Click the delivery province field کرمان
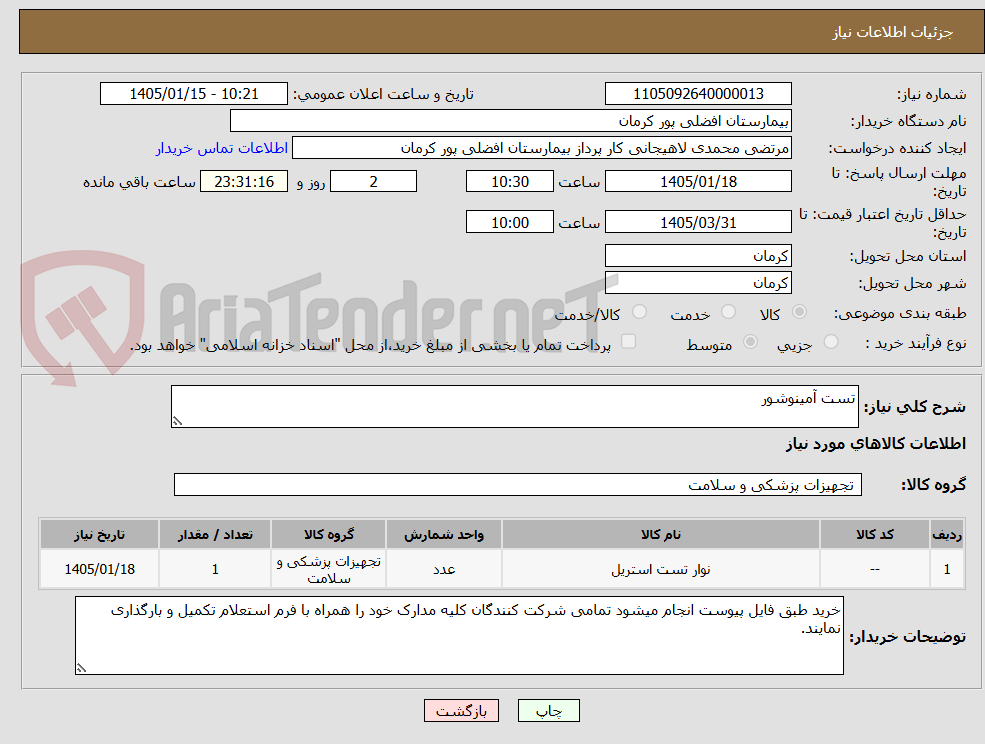The height and width of the screenshot is (744, 985). 698,256
